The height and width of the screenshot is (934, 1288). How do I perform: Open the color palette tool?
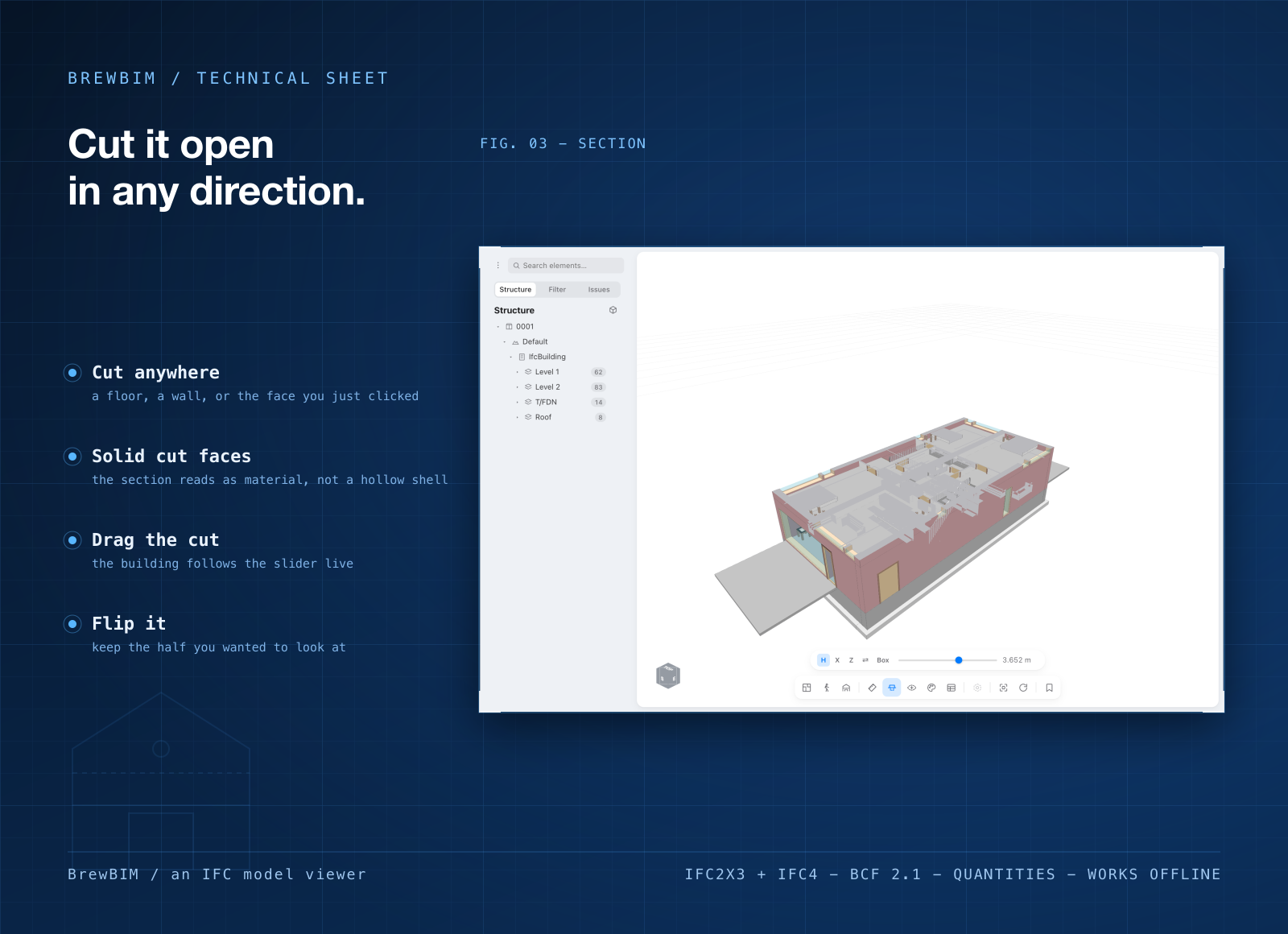coord(931,688)
